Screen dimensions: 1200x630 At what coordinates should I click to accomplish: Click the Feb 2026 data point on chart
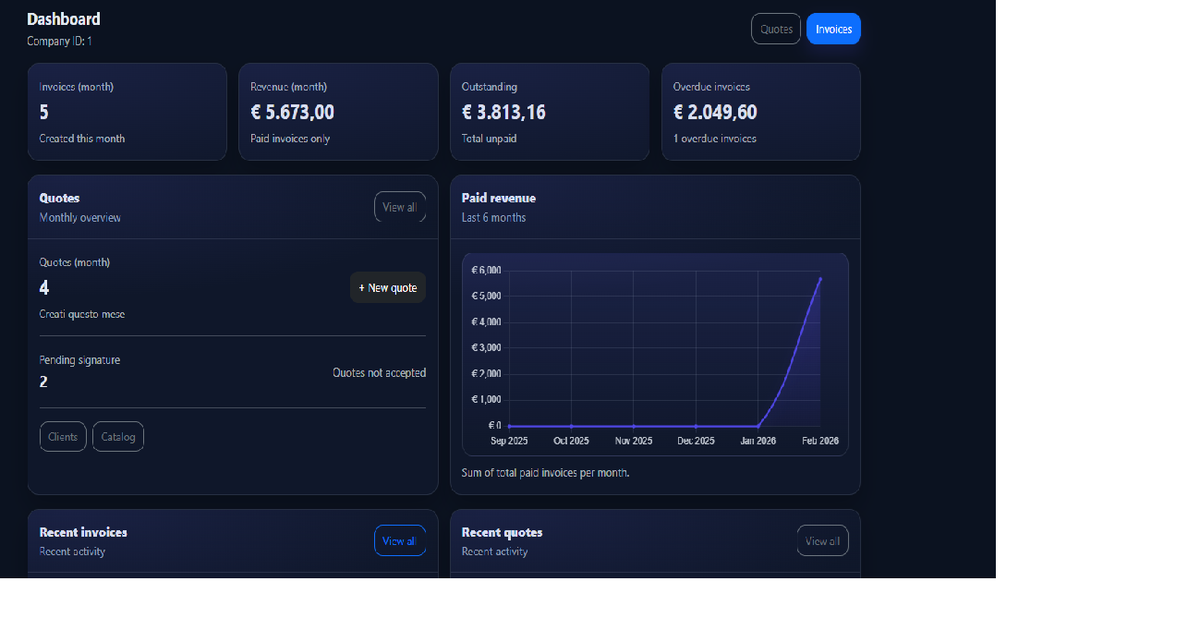(821, 279)
